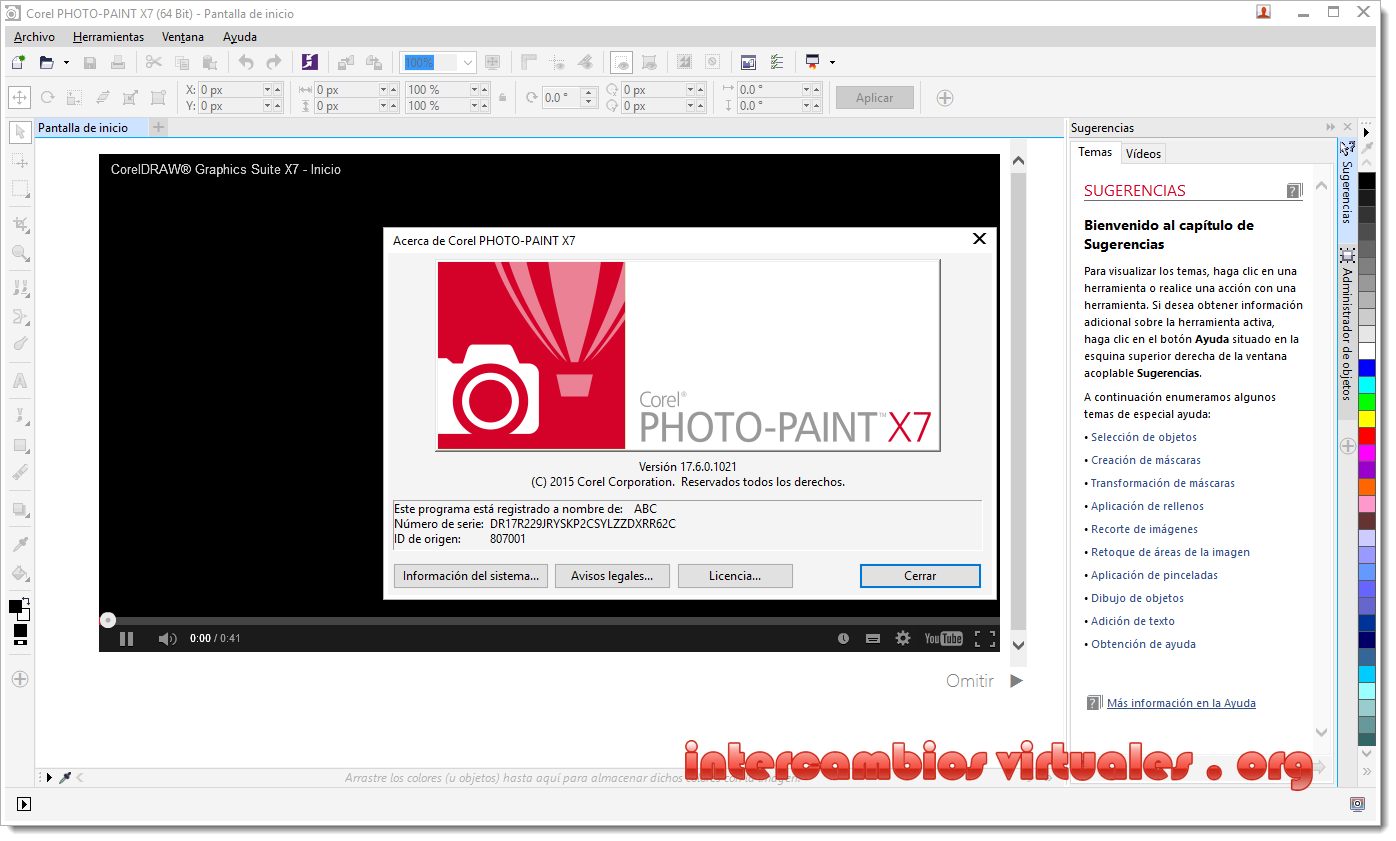Select the Crop tool
Viewport: 1396px width, 841px height.
(x=20, y=224)
